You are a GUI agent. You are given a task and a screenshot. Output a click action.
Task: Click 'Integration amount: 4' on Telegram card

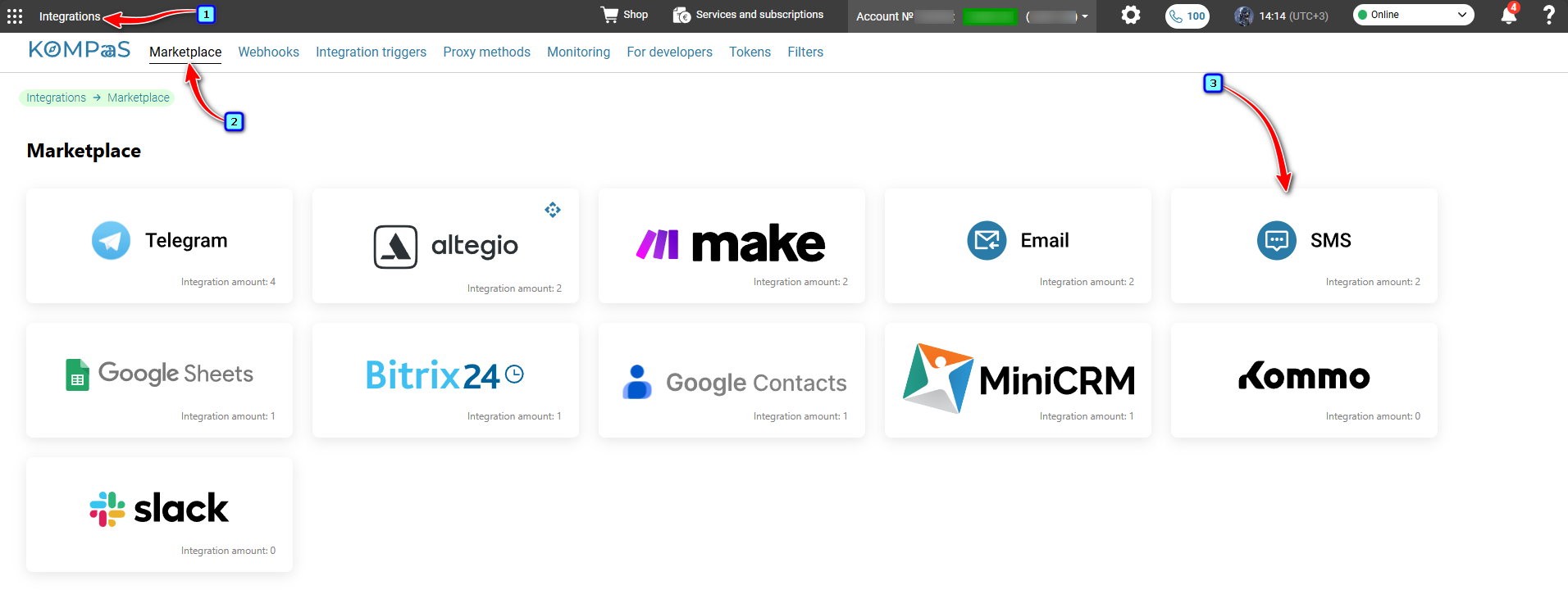(x=228, y=282)
